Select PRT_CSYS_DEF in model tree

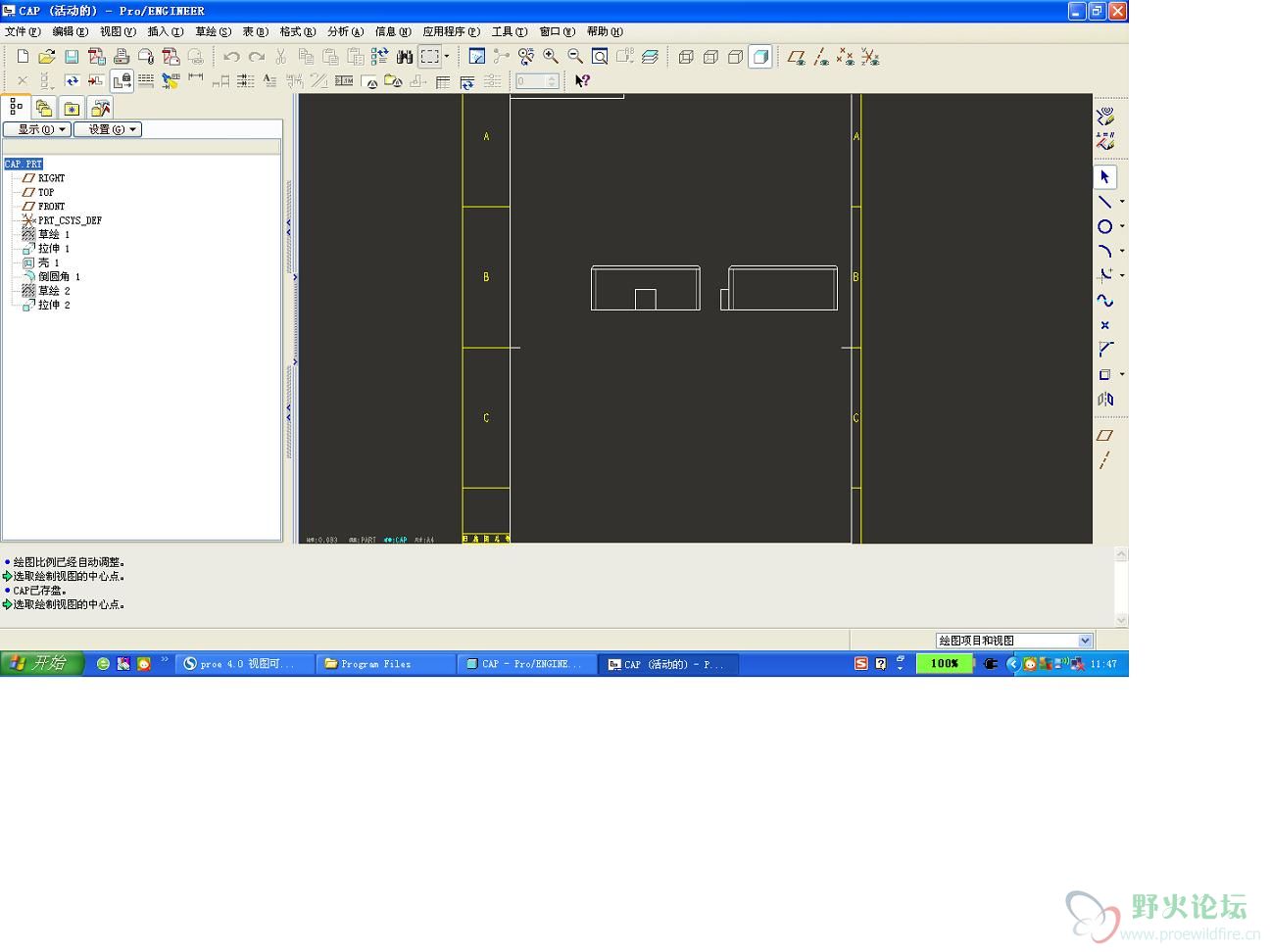pyautogui.click(x=70, y=220)
